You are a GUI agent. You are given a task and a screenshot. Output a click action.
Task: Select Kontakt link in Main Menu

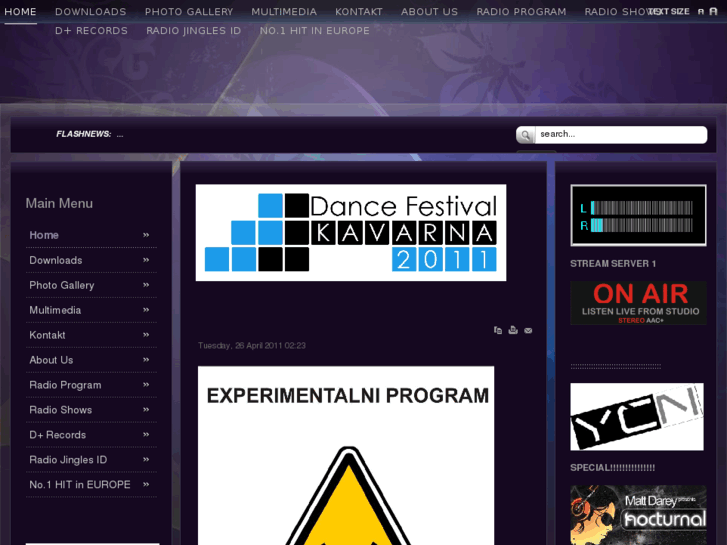pos(47,335)
